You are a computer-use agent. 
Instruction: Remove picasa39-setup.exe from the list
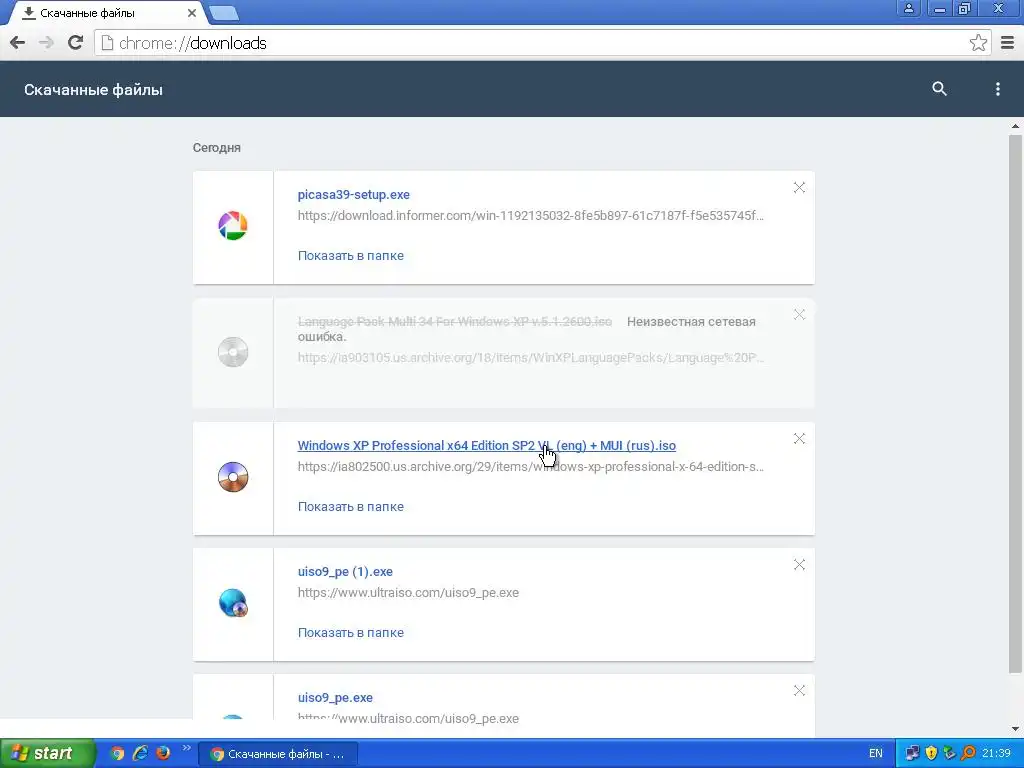(x=799, y=187)
